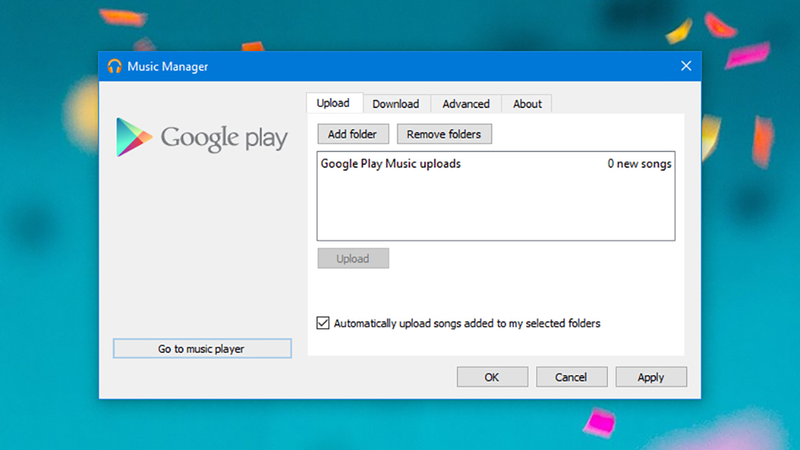Click the Music Manager headphones icon
800x450 pixels.
tap(114, 66)
